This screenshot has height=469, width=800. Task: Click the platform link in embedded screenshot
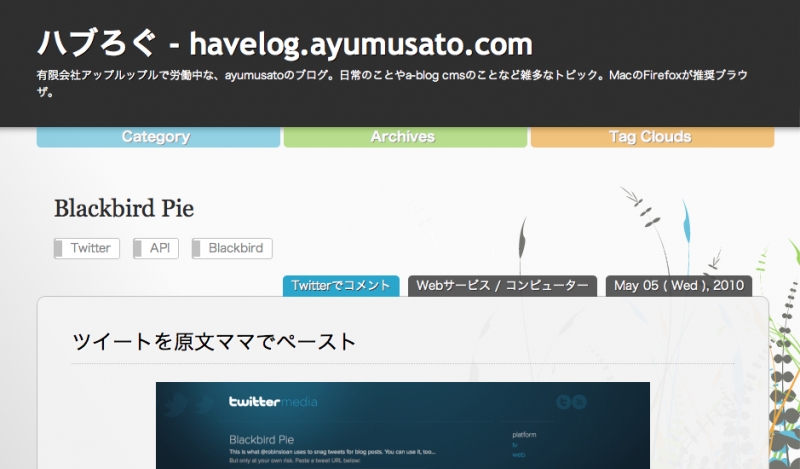tap(526, 436)
